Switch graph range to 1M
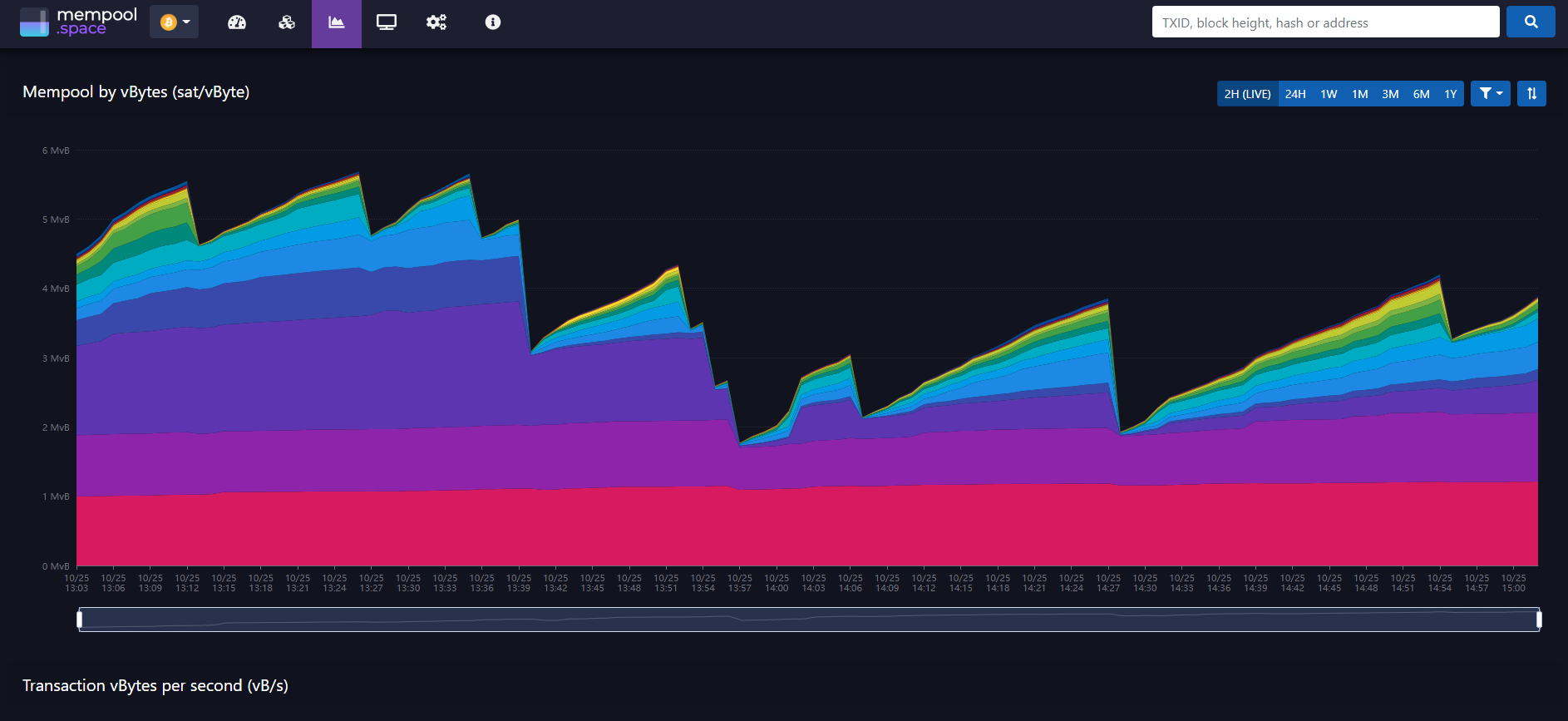 click(x=1360, y=94)
